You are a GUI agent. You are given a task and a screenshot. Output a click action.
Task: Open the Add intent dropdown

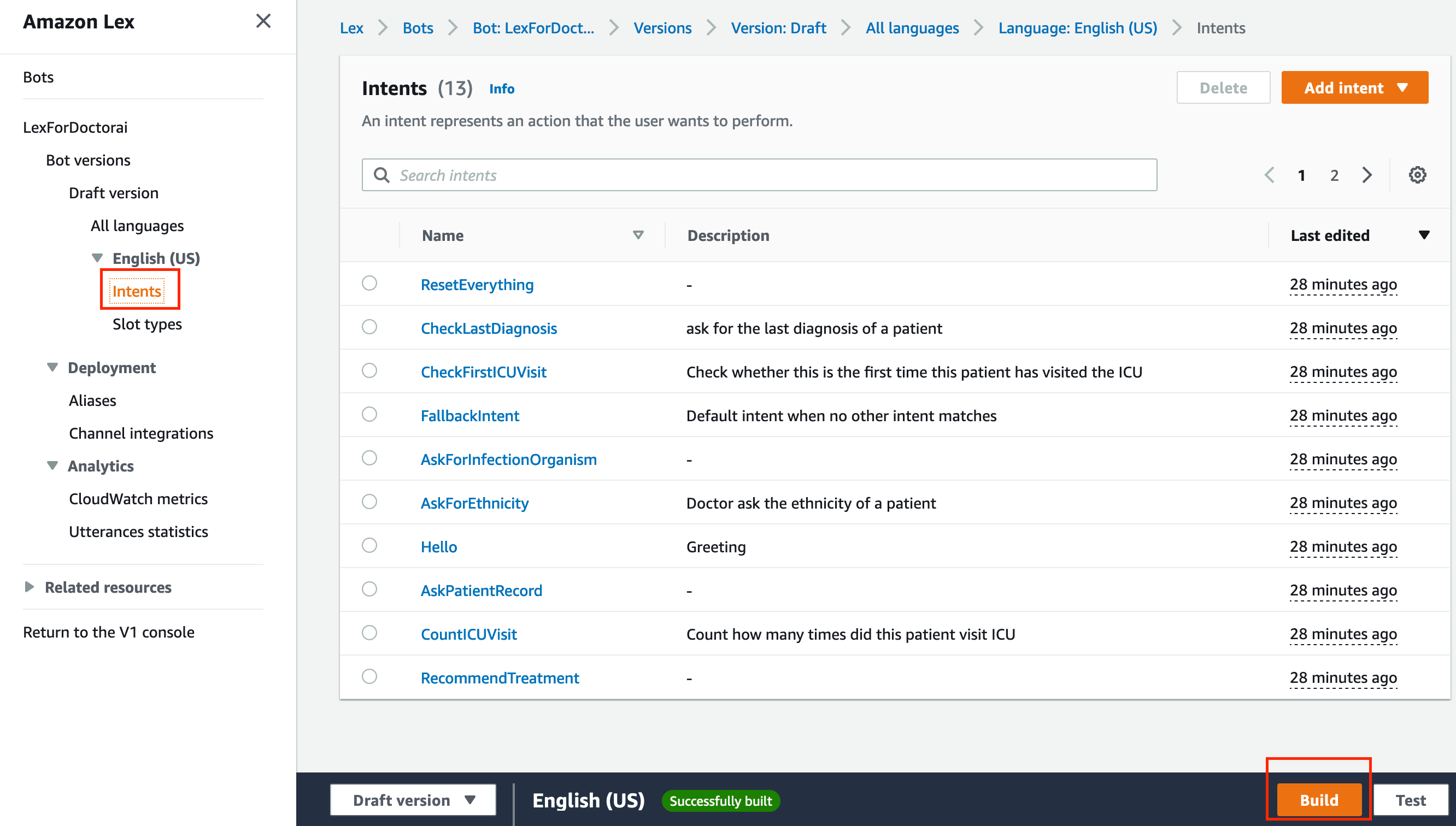pyautogui.click(x=1354, y=87)
